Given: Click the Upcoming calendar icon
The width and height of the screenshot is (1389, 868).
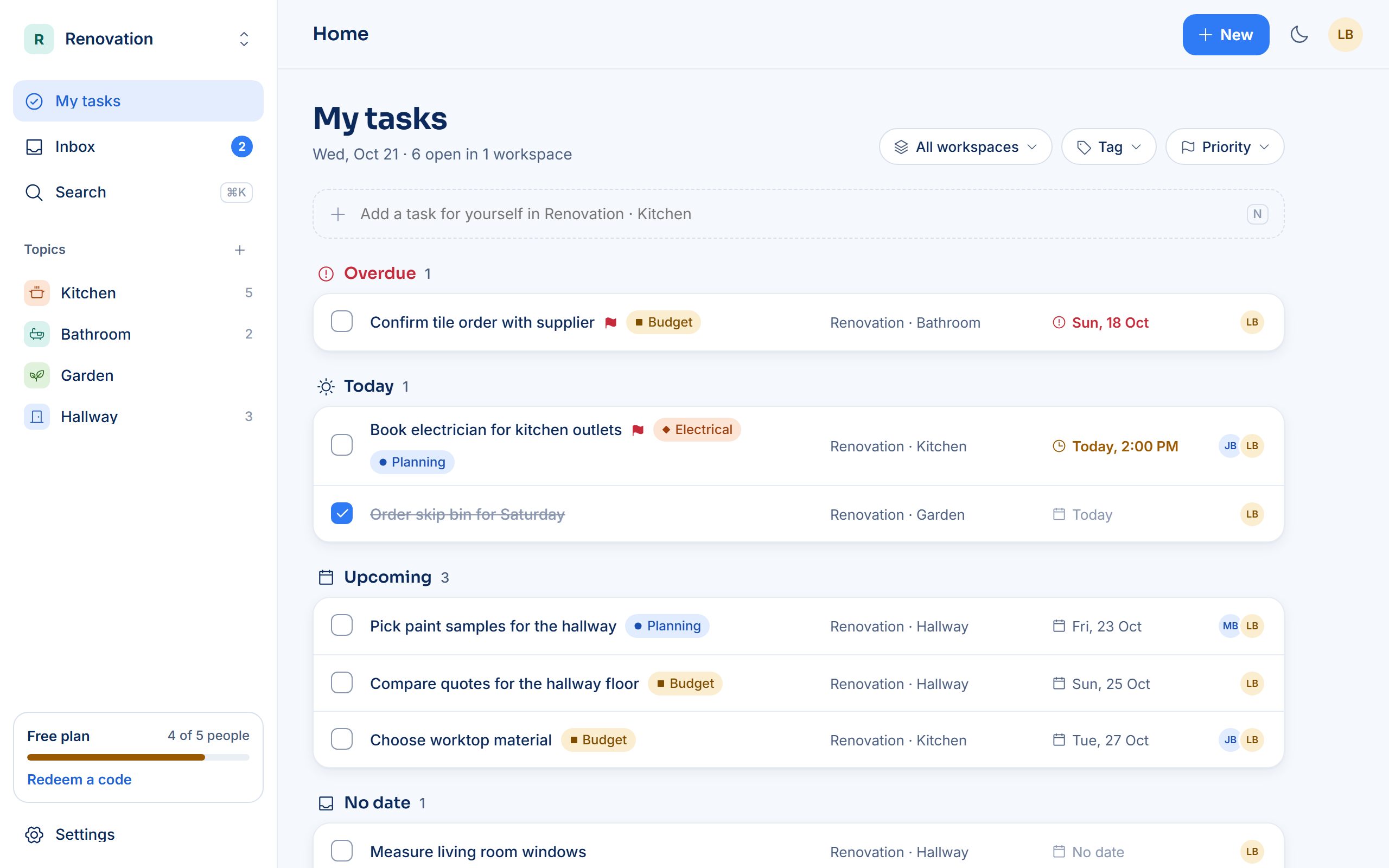Looking at the screenshot, I should (x=326, y=578).
